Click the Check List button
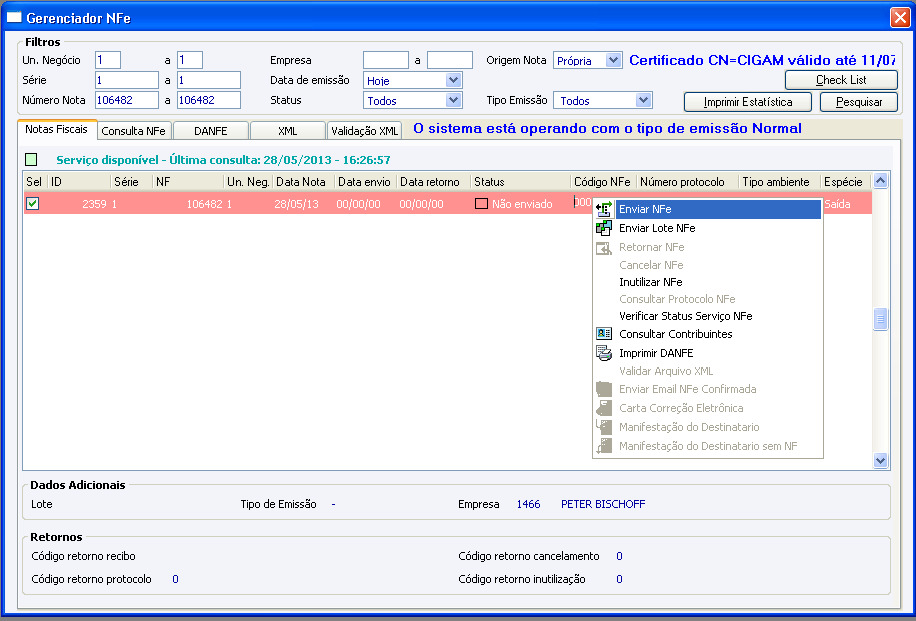 click(x=841, y=80)
